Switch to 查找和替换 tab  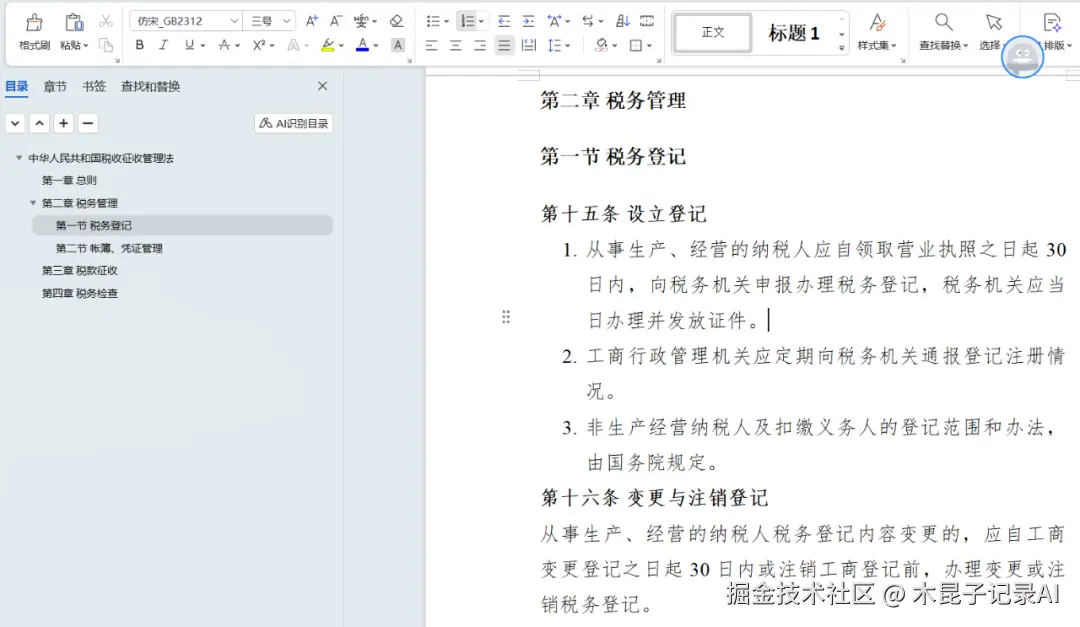tap(150, 86)
